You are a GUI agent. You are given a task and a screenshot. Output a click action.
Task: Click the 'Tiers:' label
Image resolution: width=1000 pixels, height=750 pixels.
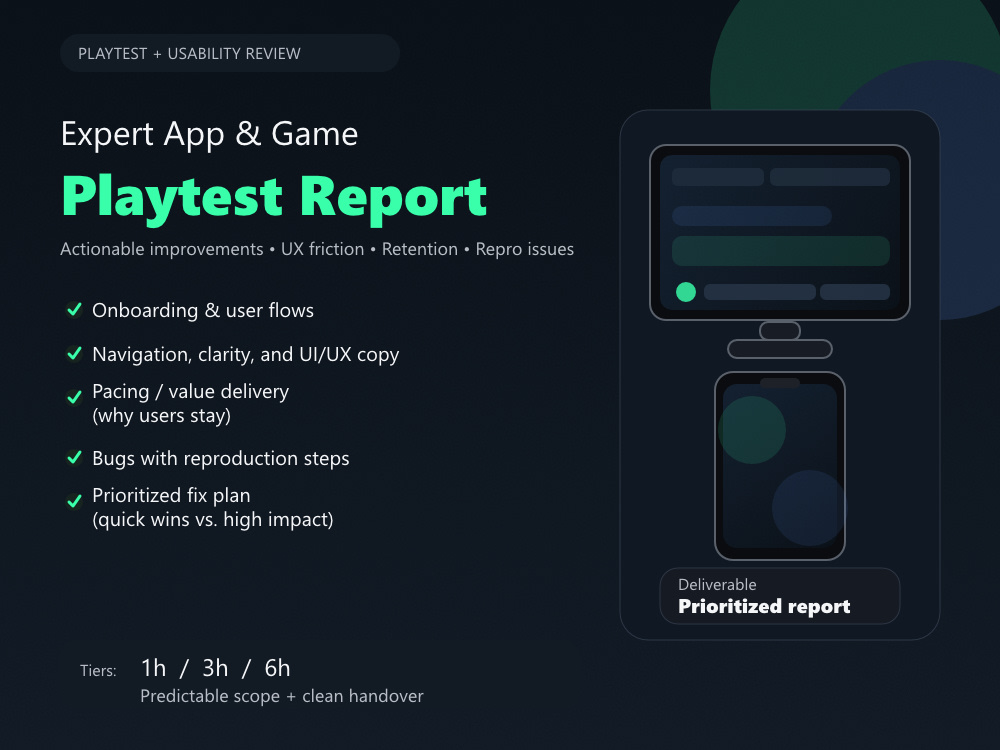pos(98,671)
